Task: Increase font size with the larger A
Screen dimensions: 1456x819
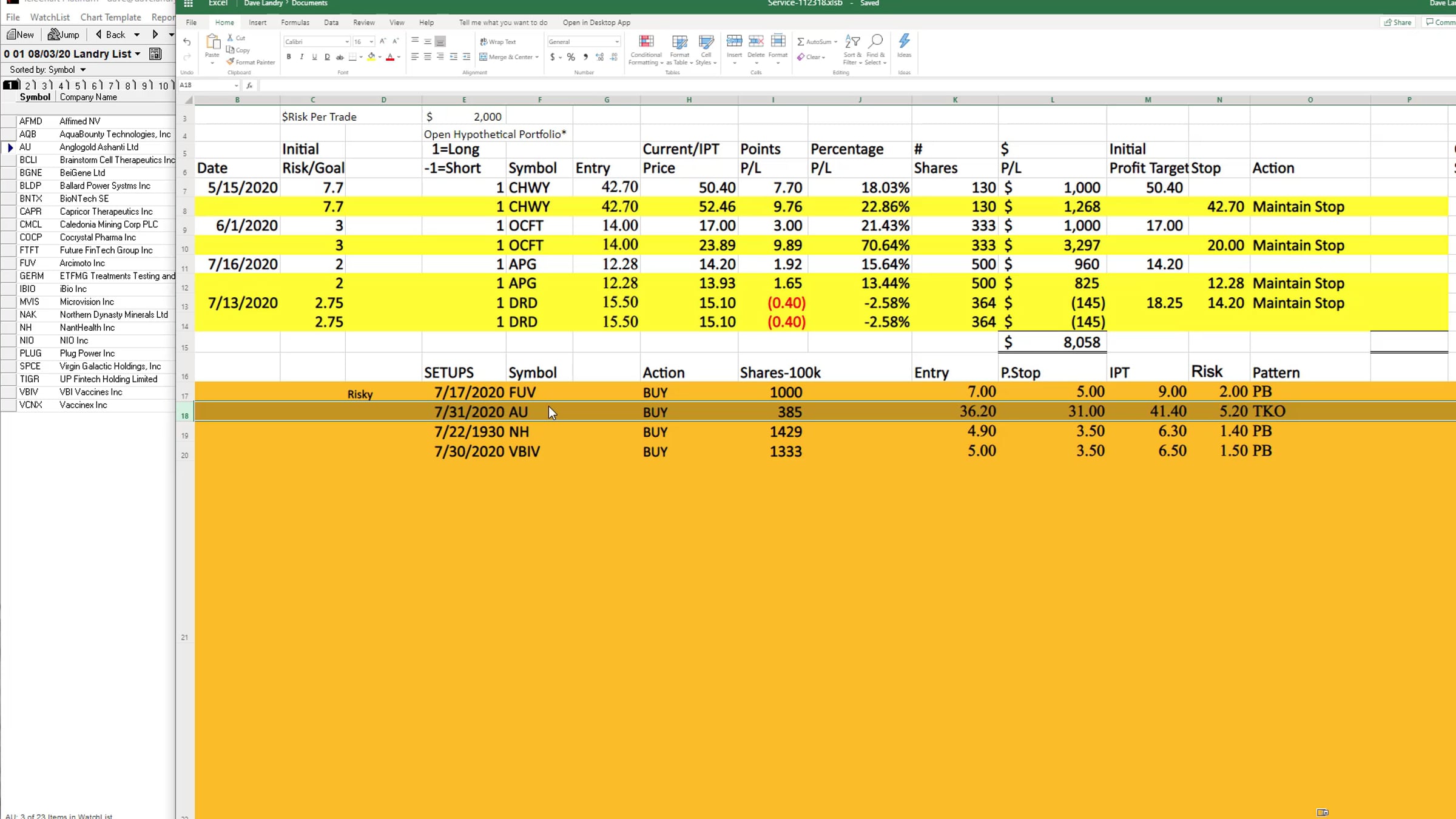Action: tap(383, 41)
